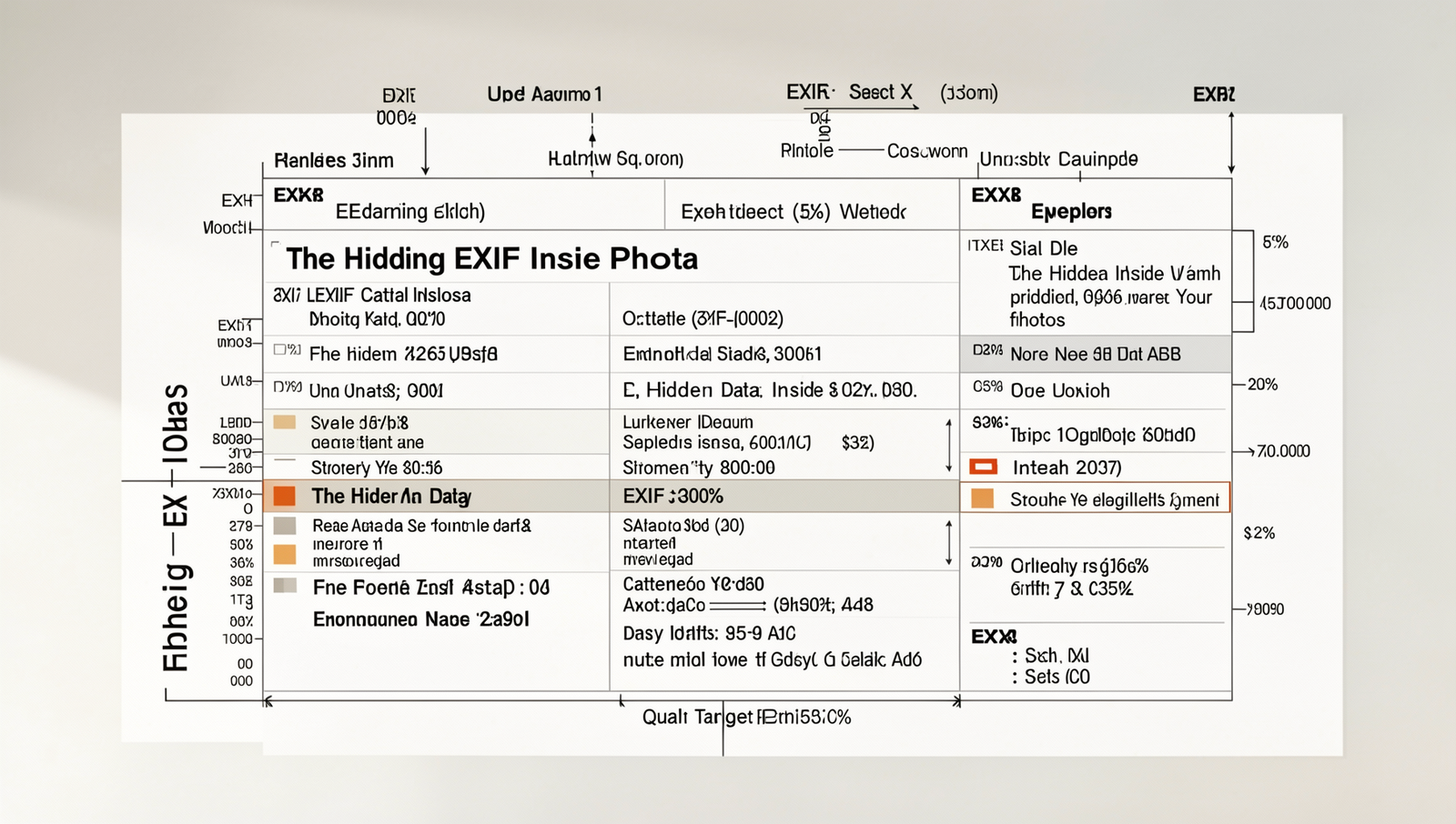1456x824 pixels.
Task: Select the highlighted "Nore Nee 98 Dat ABB" row
Action: click(1096, 354)
